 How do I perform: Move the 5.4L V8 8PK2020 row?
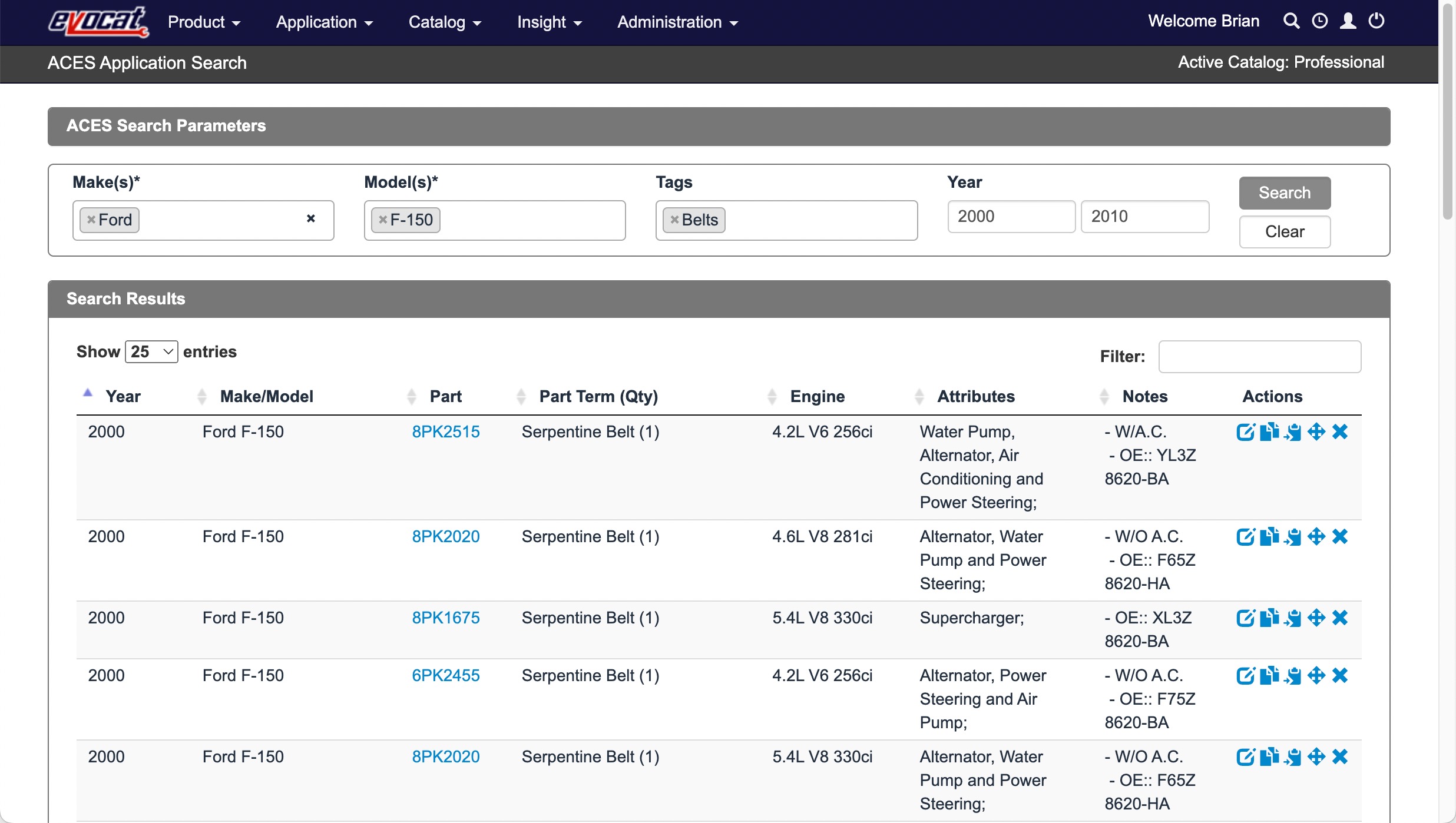[1316, 756]
